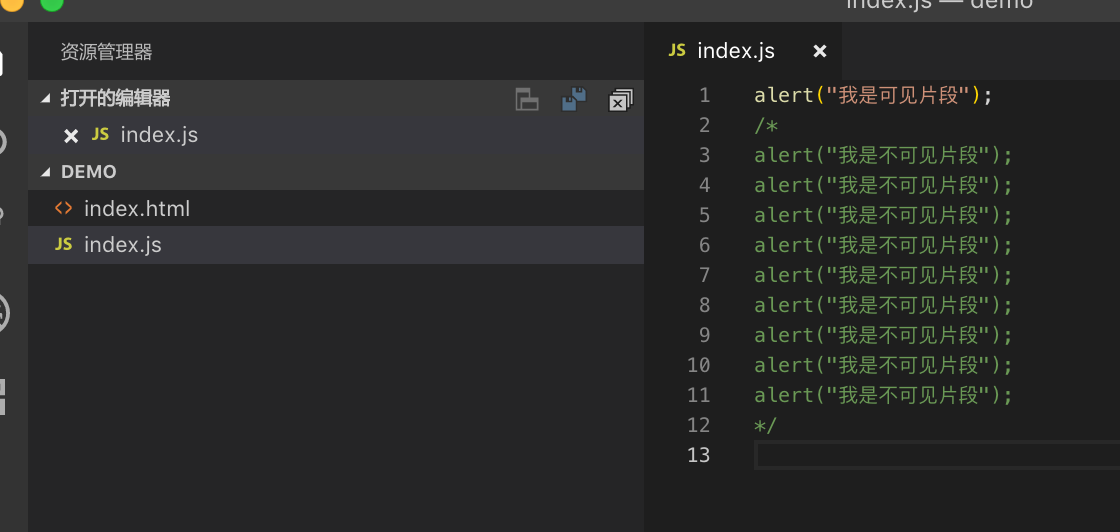Click the Save All icon
The image size is (1120, 532).
(574, 99)
